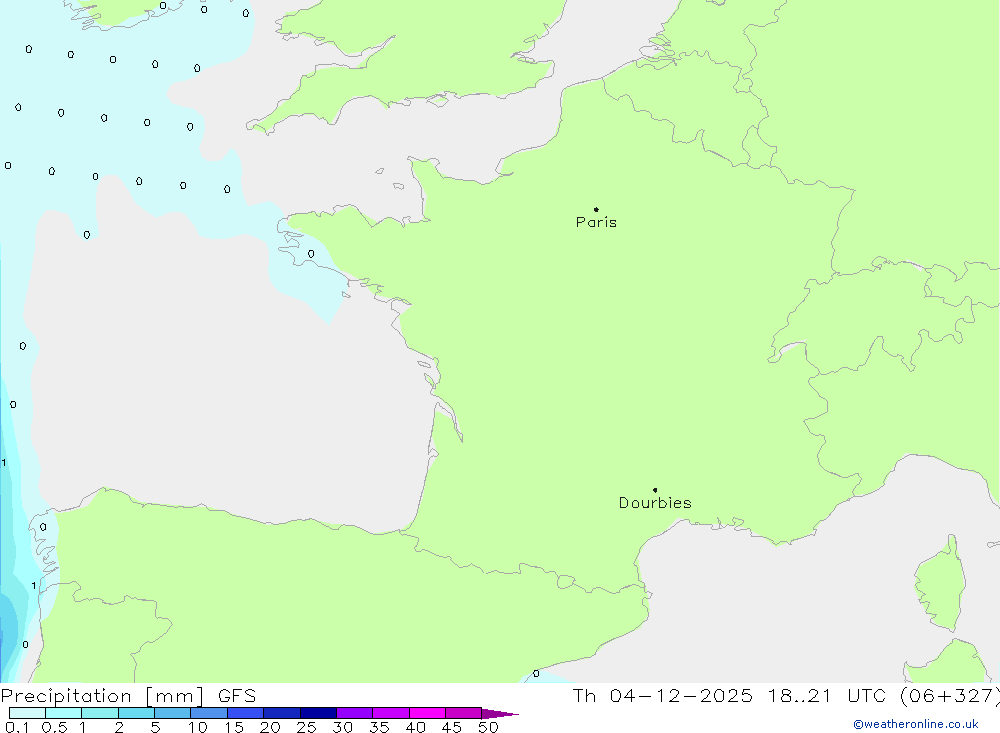The height and width of the screenshot is (733, 1000).
Task: Click the GFS model label
Action: pyautogui.click(x=237, y=695)
